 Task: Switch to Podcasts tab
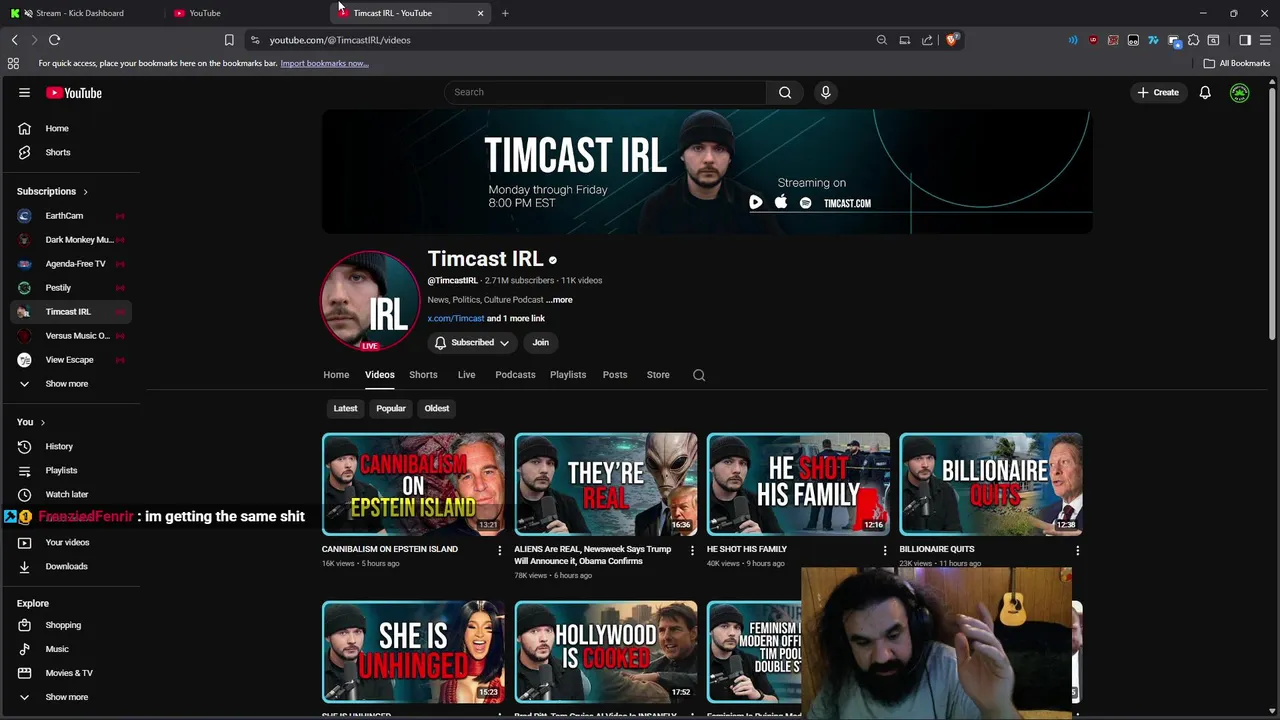coord(515,375)
